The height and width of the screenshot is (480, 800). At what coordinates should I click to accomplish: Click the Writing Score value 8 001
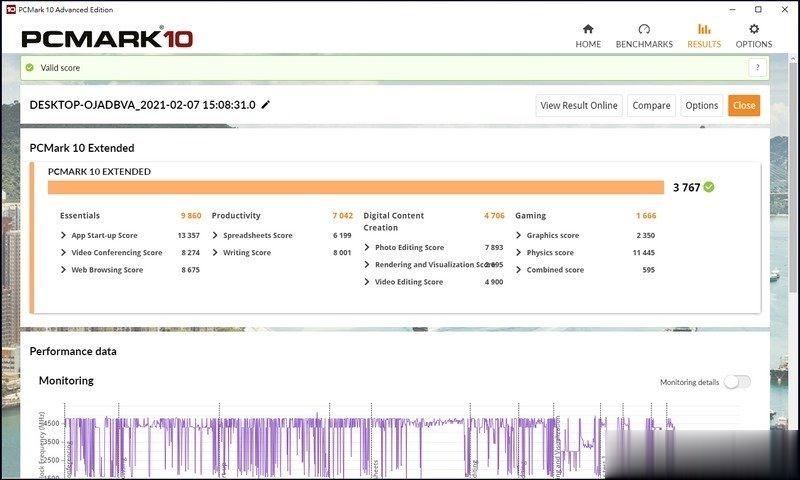tap(342, 252)
